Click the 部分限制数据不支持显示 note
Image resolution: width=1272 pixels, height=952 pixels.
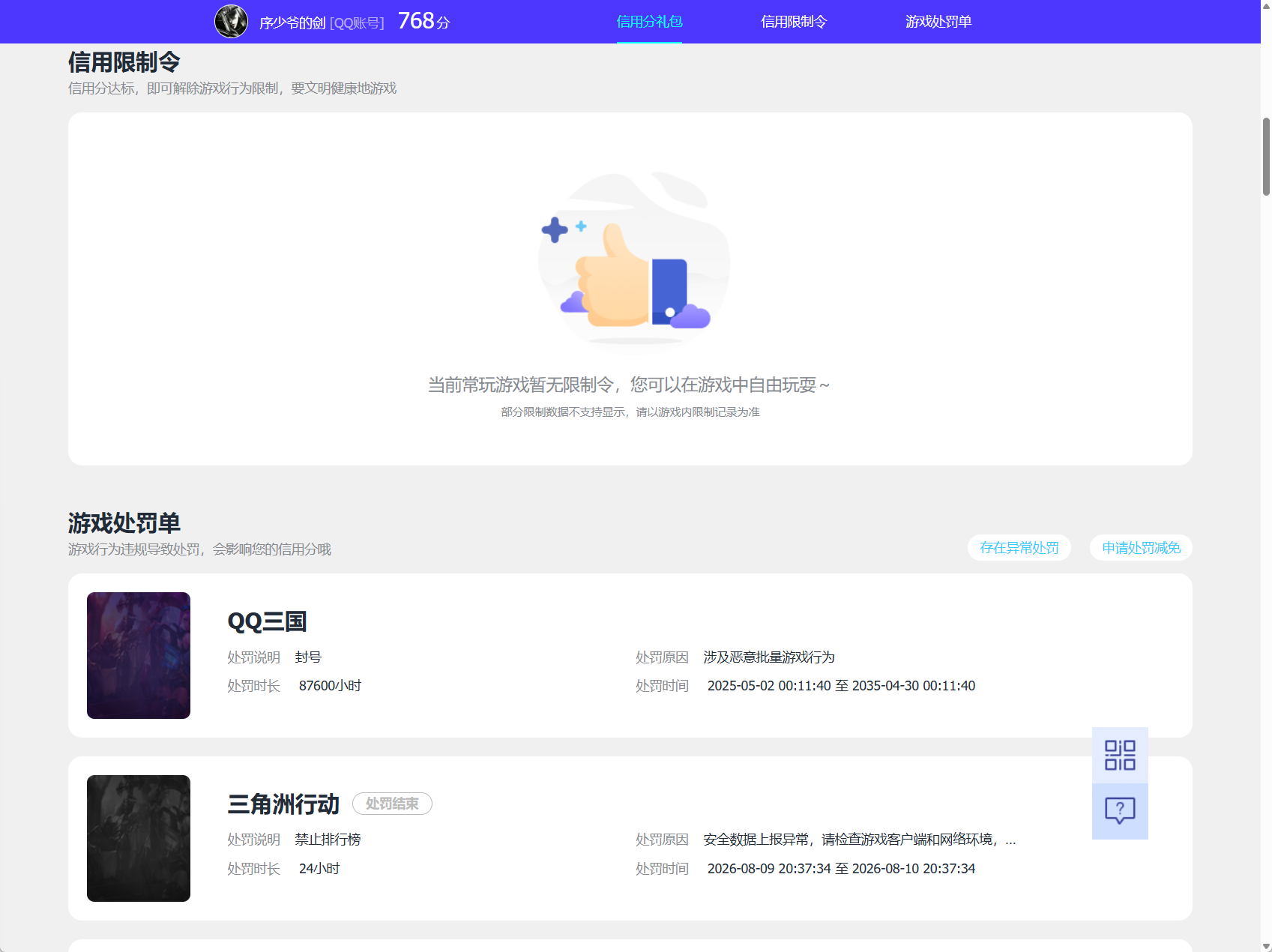[x=630, y=412]
